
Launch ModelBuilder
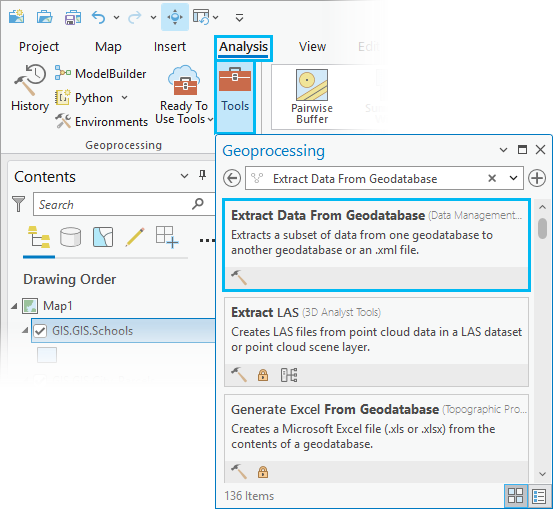pos(101,74)
